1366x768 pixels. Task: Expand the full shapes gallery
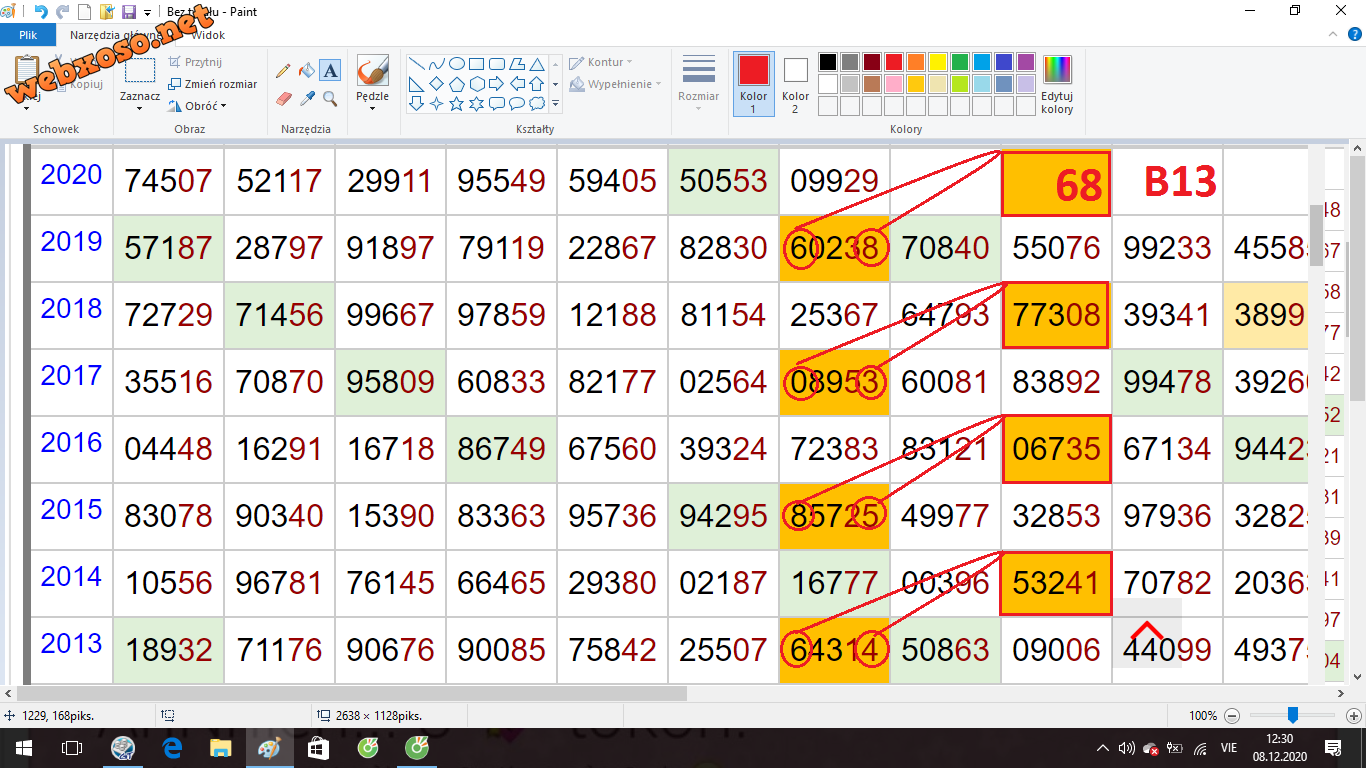pos(555,103)
